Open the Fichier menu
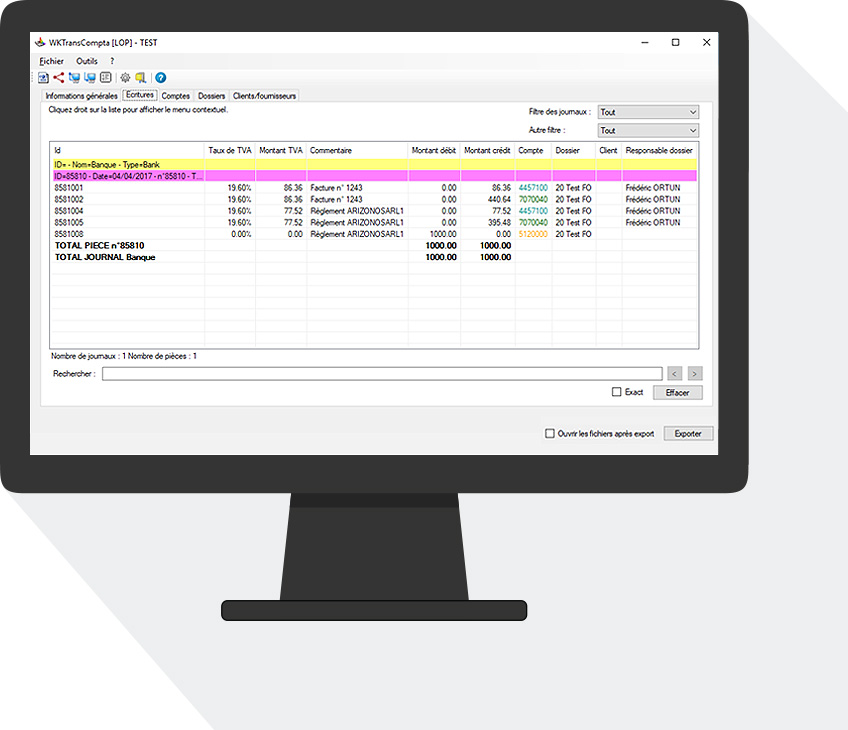Image resolution: width=848 pixels, height=730 pixels. (51, 61)
